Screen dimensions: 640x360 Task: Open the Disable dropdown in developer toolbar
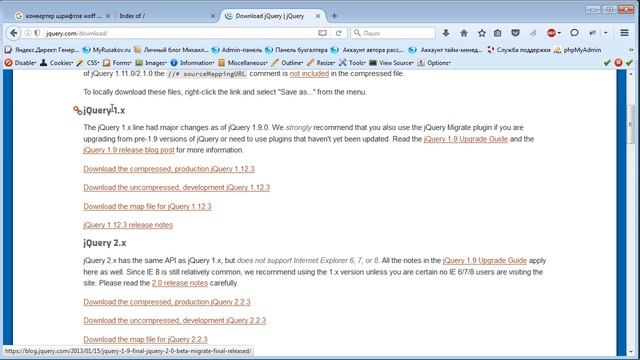pyautogui.click(x=20, y=63)
